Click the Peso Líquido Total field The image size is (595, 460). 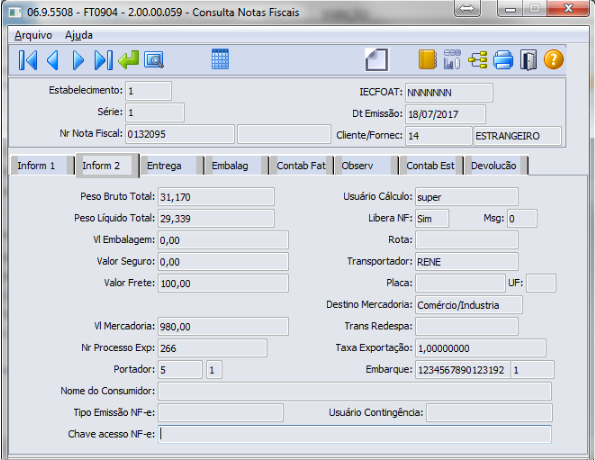pyautogui.click(x=216, y=219)
